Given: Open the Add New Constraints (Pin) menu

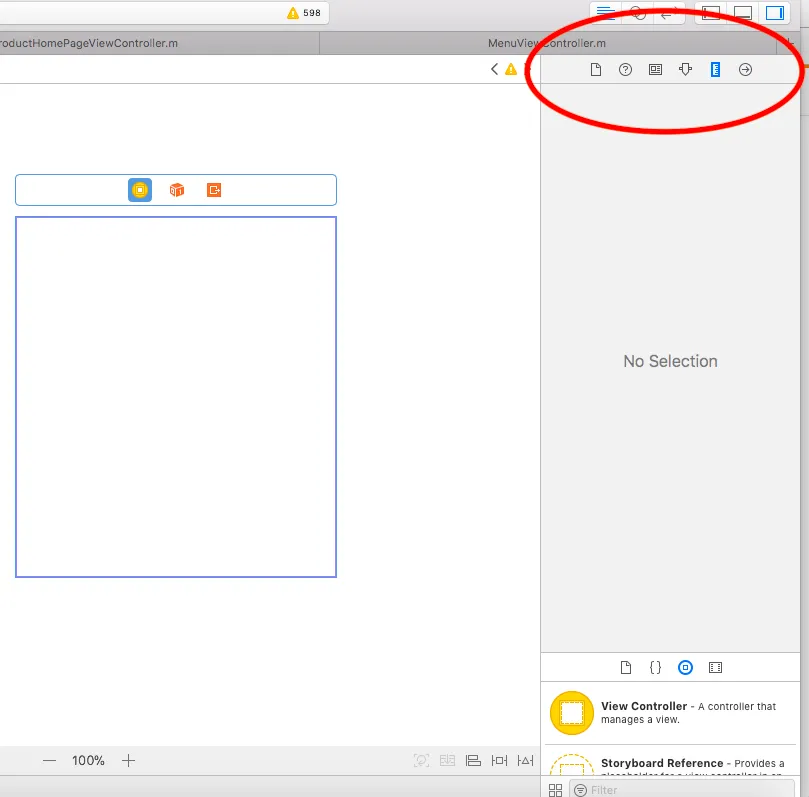Looking at the screenshot, I should 499,760.
